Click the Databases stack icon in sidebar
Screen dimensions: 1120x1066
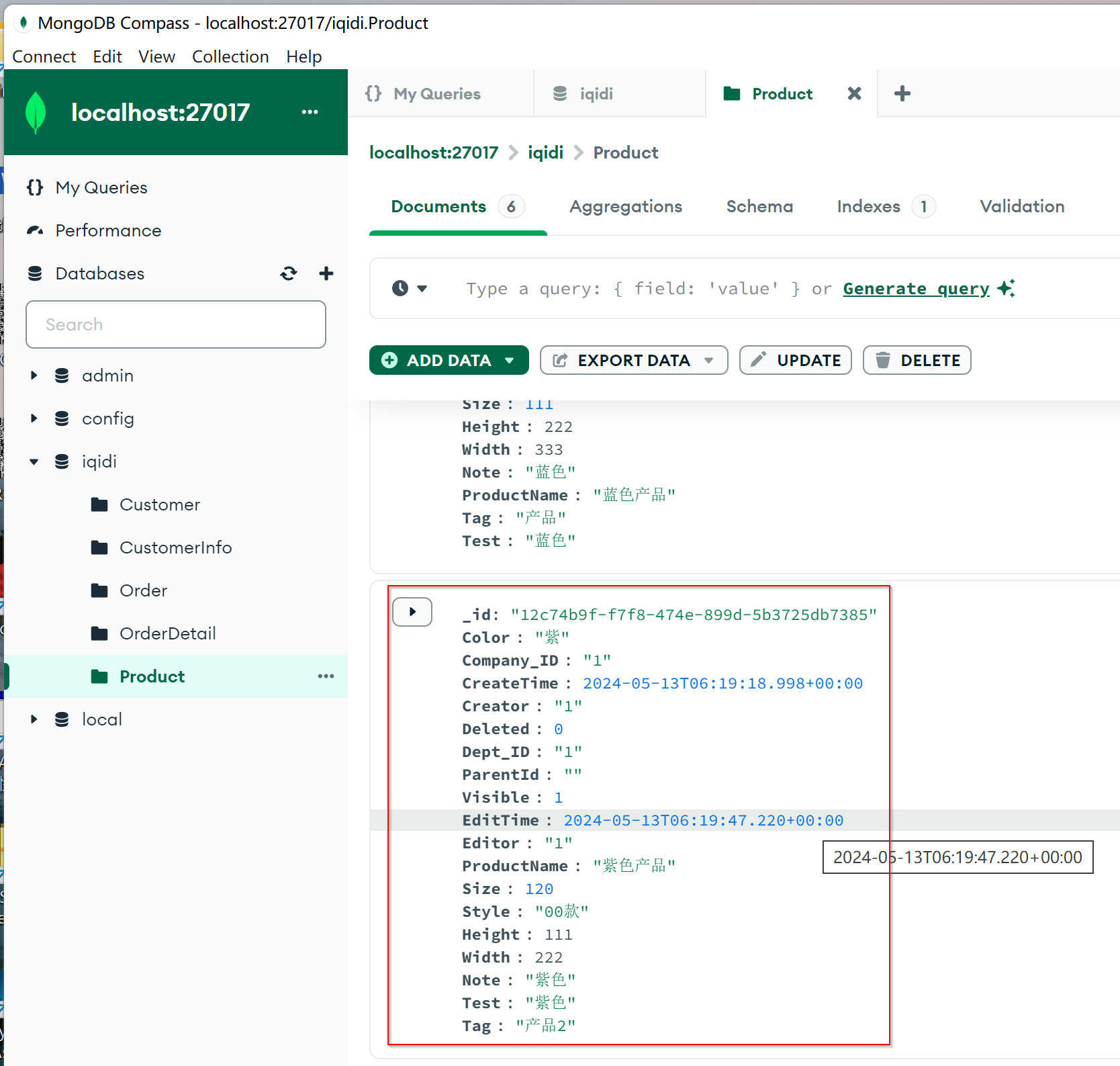(x=35, y=273)
